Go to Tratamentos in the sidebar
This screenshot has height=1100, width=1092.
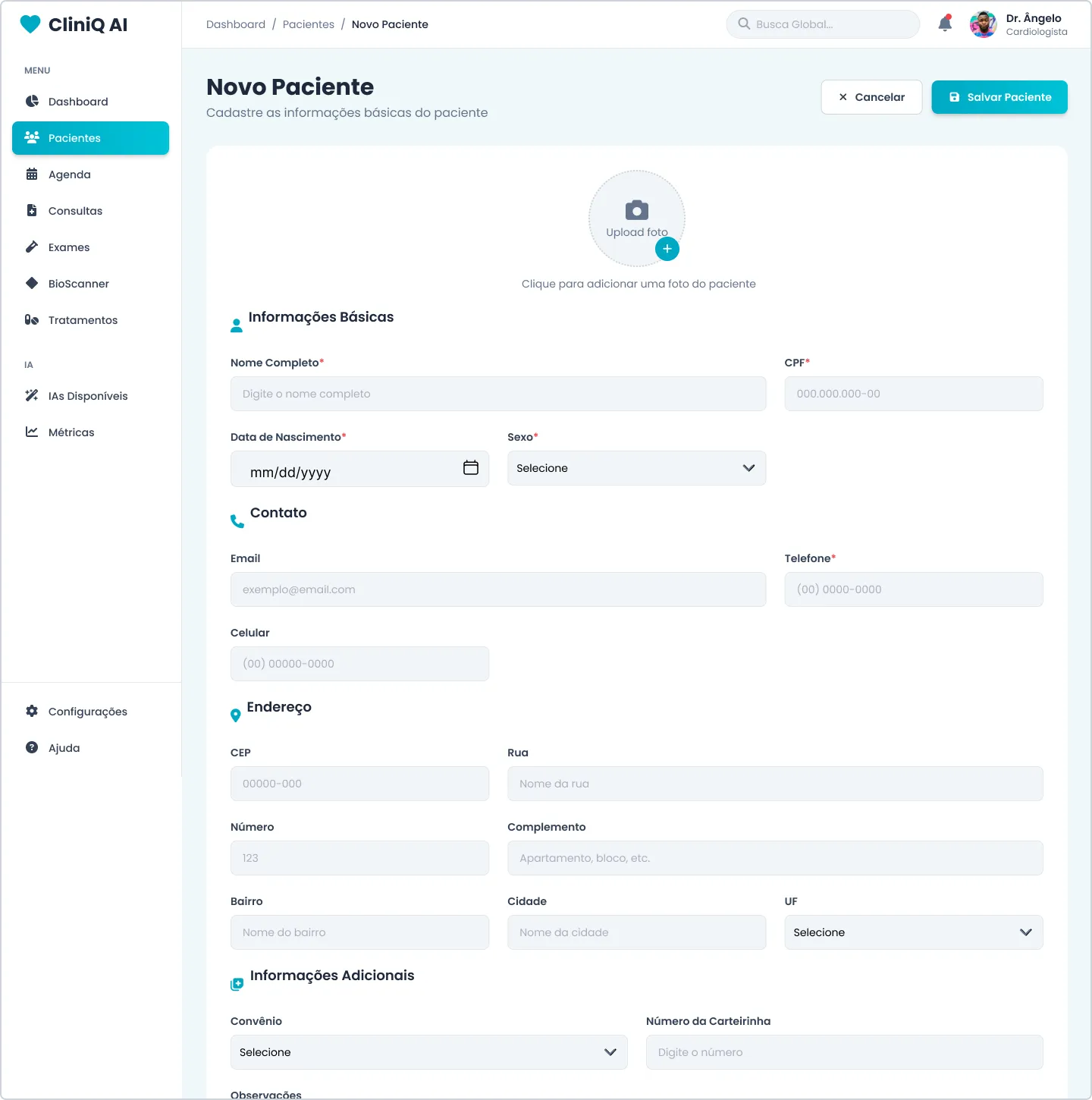click(83, 320)
